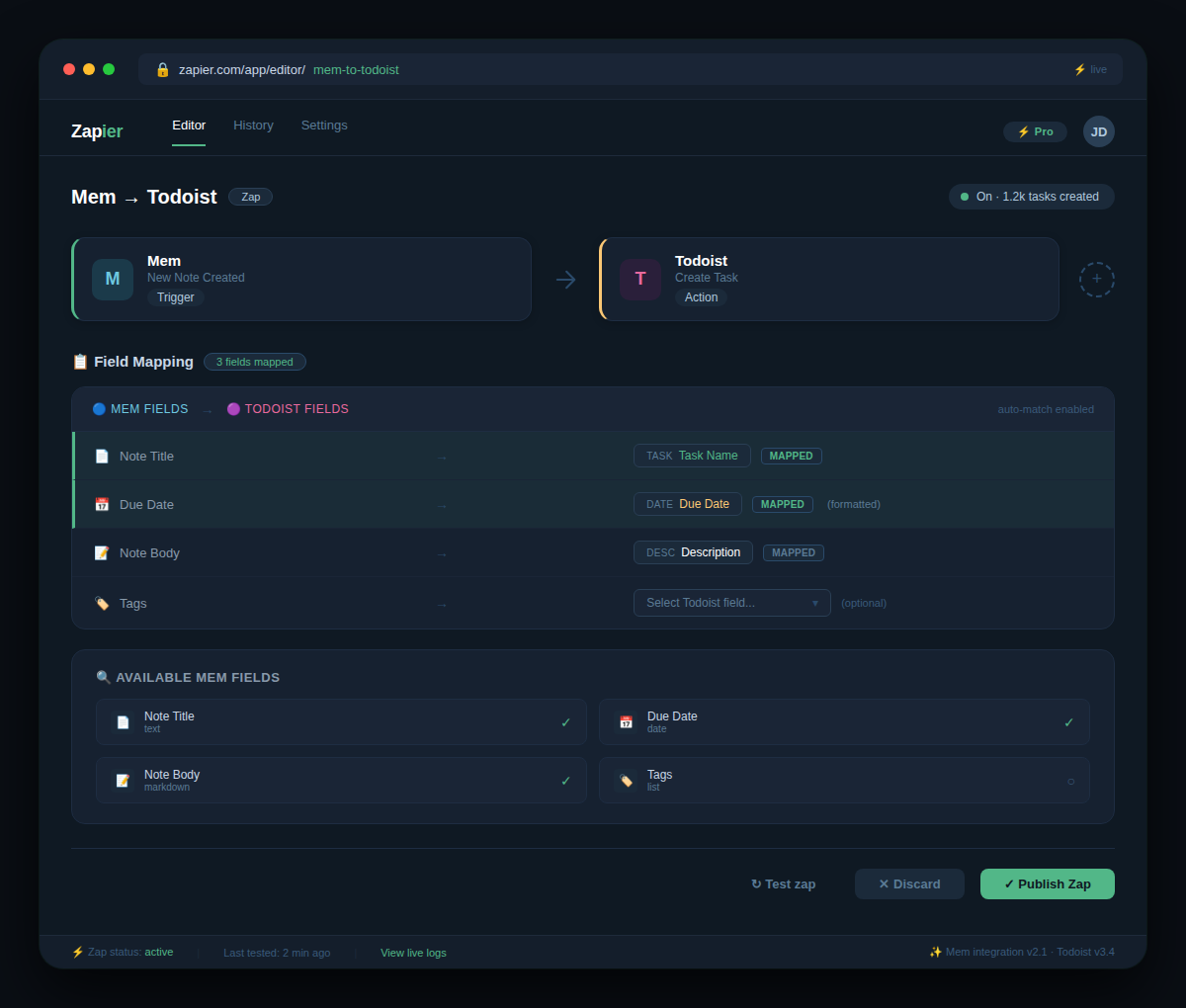Screen dimensions: 1186x1008
Task: Click the calendar icon in the Due Date mapping row
Action: tap(102, 504)
